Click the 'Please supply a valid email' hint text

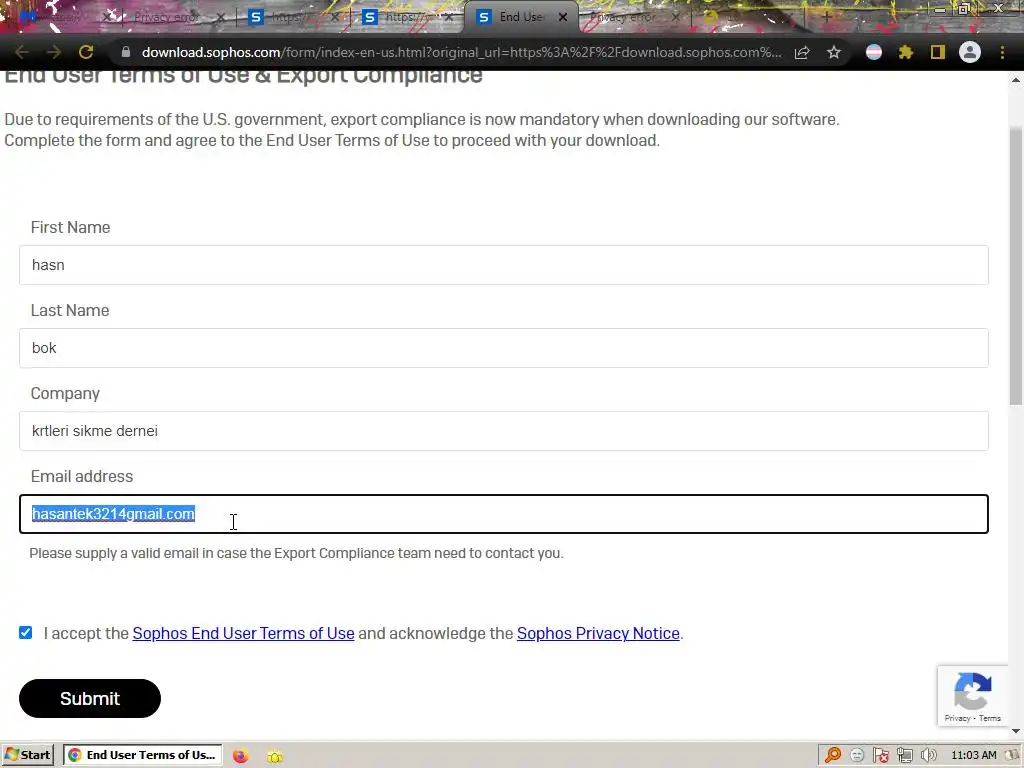coord(296,553)
